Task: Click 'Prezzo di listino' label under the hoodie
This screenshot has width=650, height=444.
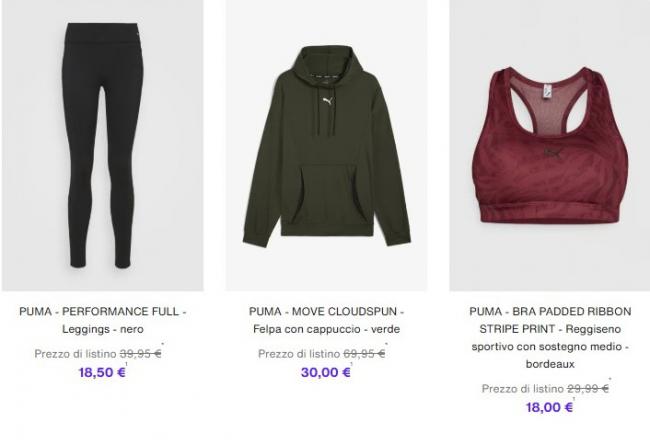Action: pos(299,354)
